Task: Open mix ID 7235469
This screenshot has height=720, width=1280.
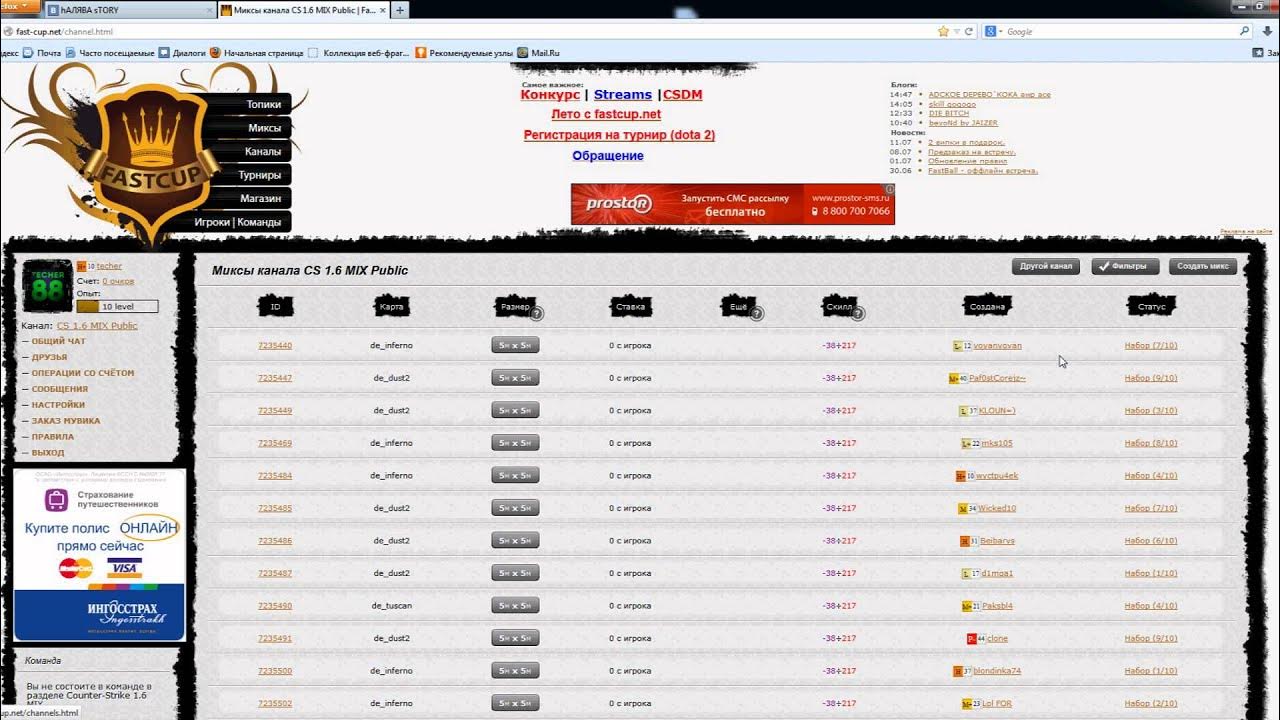Action: [x=275, y=443]
